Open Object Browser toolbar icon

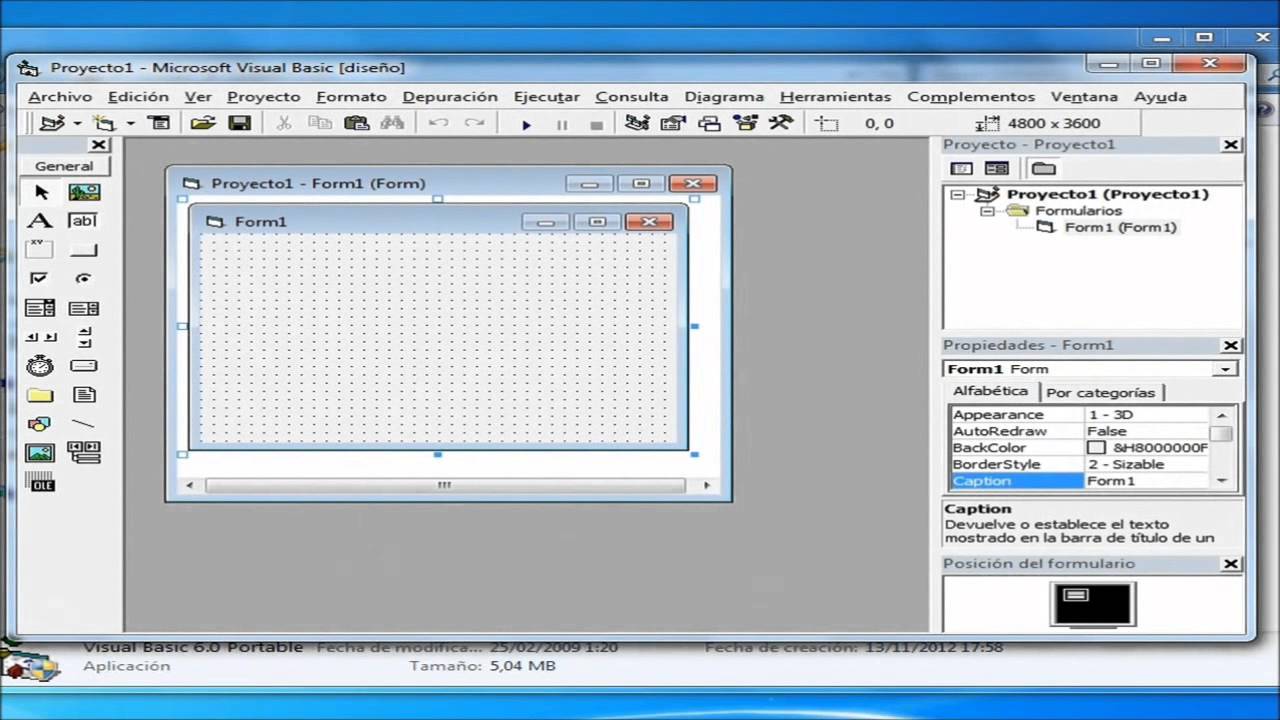pyautogui.click(x=745, y=123)
